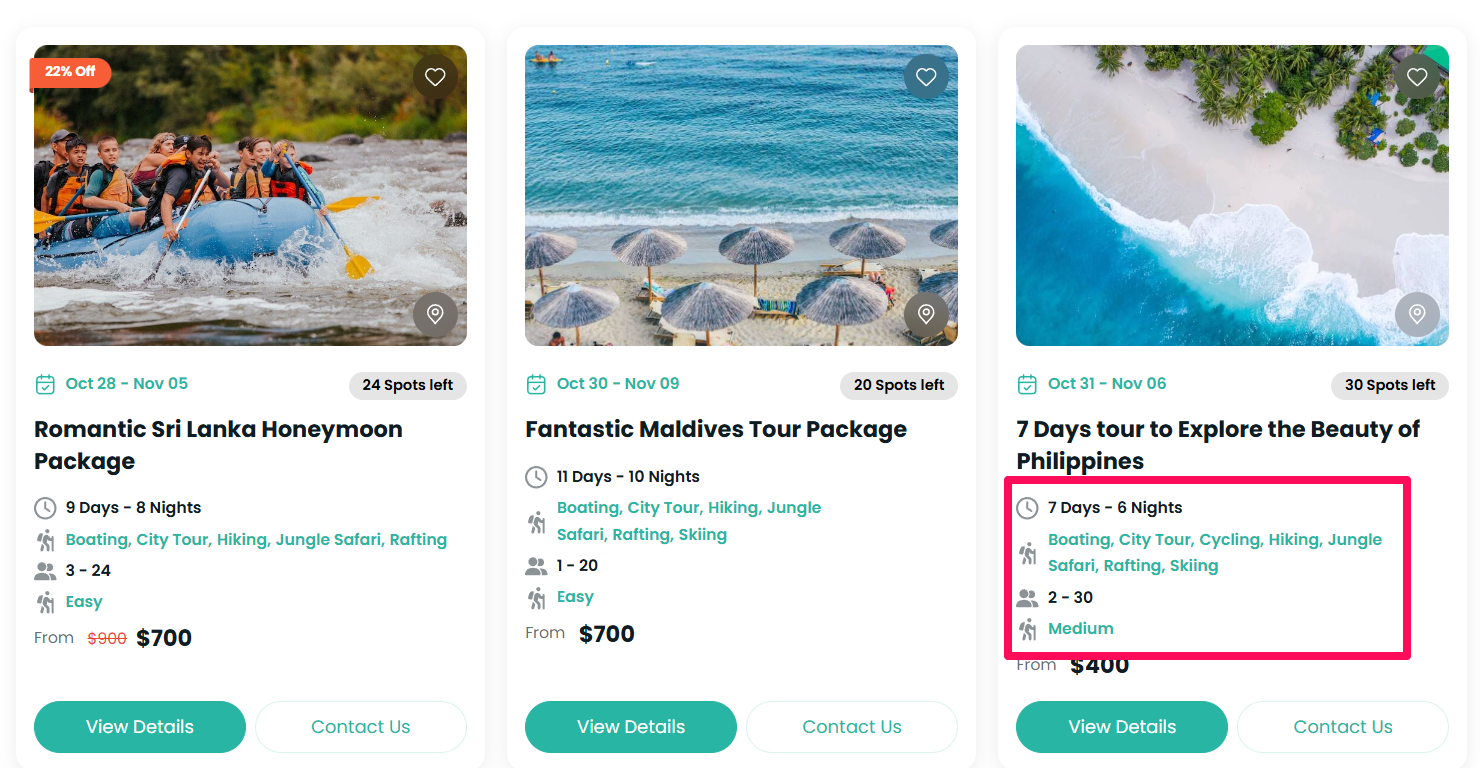Click location pin on Philippines tour image
Screen dimensions: 1480x768
(x=1417, y=314)
